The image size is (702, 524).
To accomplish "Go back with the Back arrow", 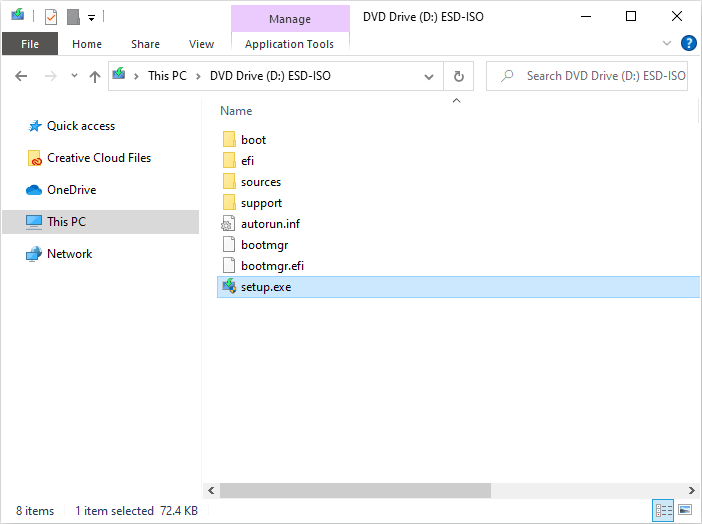I will (x=21, y=76).
